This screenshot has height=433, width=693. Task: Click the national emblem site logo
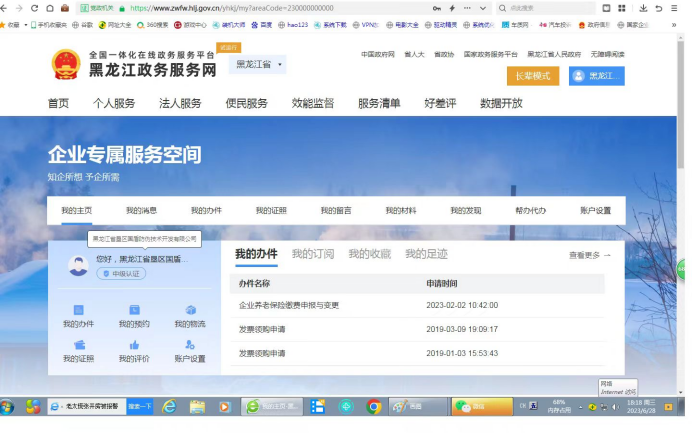pyautogui.click(x=66, y=64)
